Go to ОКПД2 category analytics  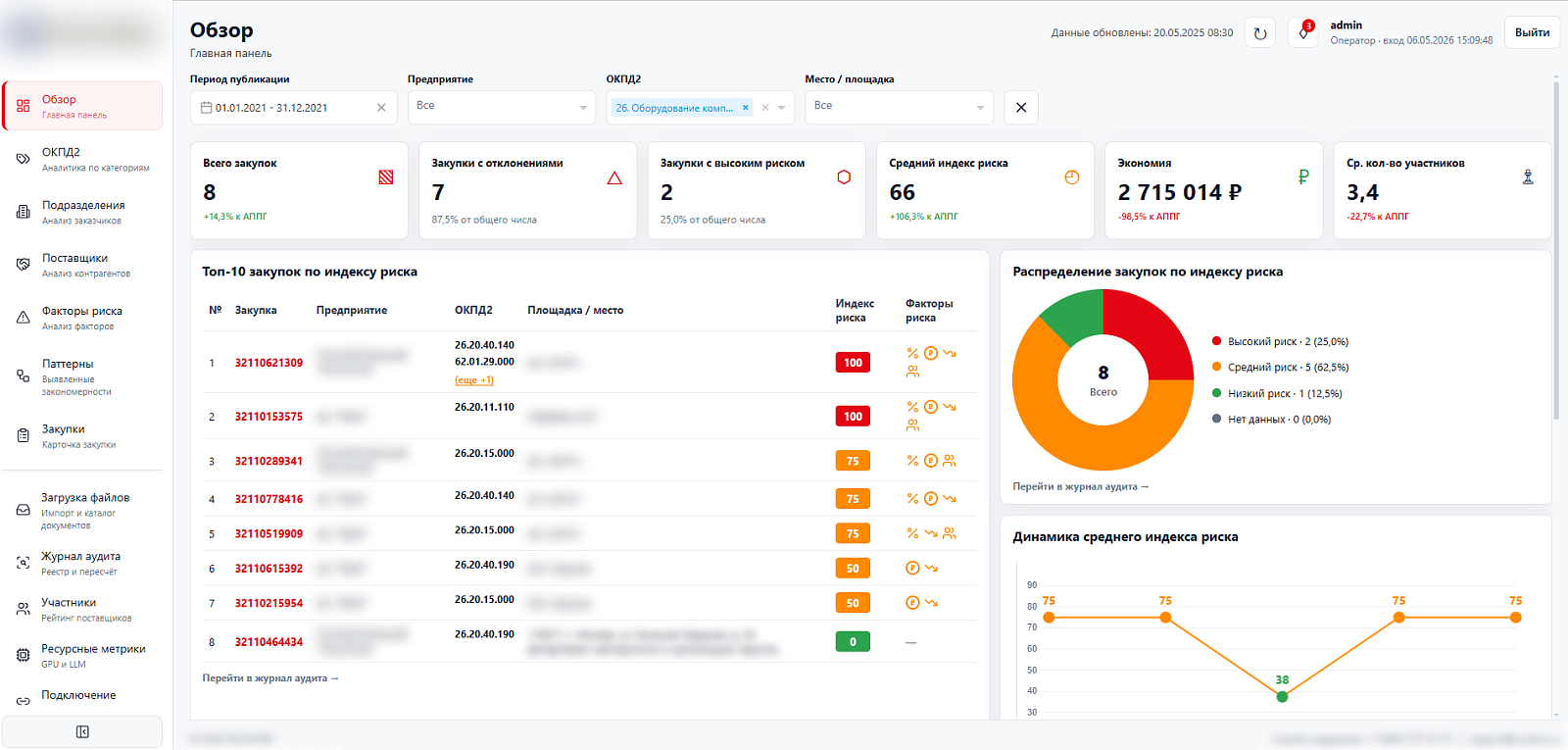click(82, 159)
